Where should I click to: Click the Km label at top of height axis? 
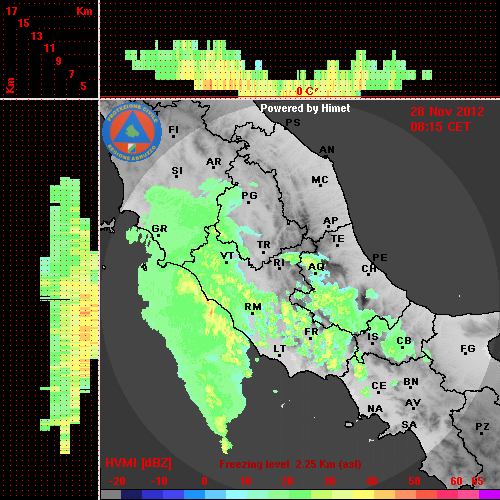pyautogui.click(x=84, y=11)
